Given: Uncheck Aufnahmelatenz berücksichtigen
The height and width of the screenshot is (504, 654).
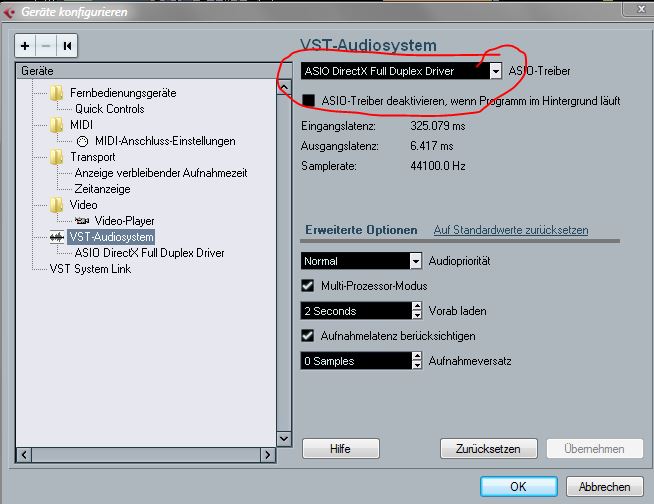Looking at the screenshot, I should click(308, 336).
